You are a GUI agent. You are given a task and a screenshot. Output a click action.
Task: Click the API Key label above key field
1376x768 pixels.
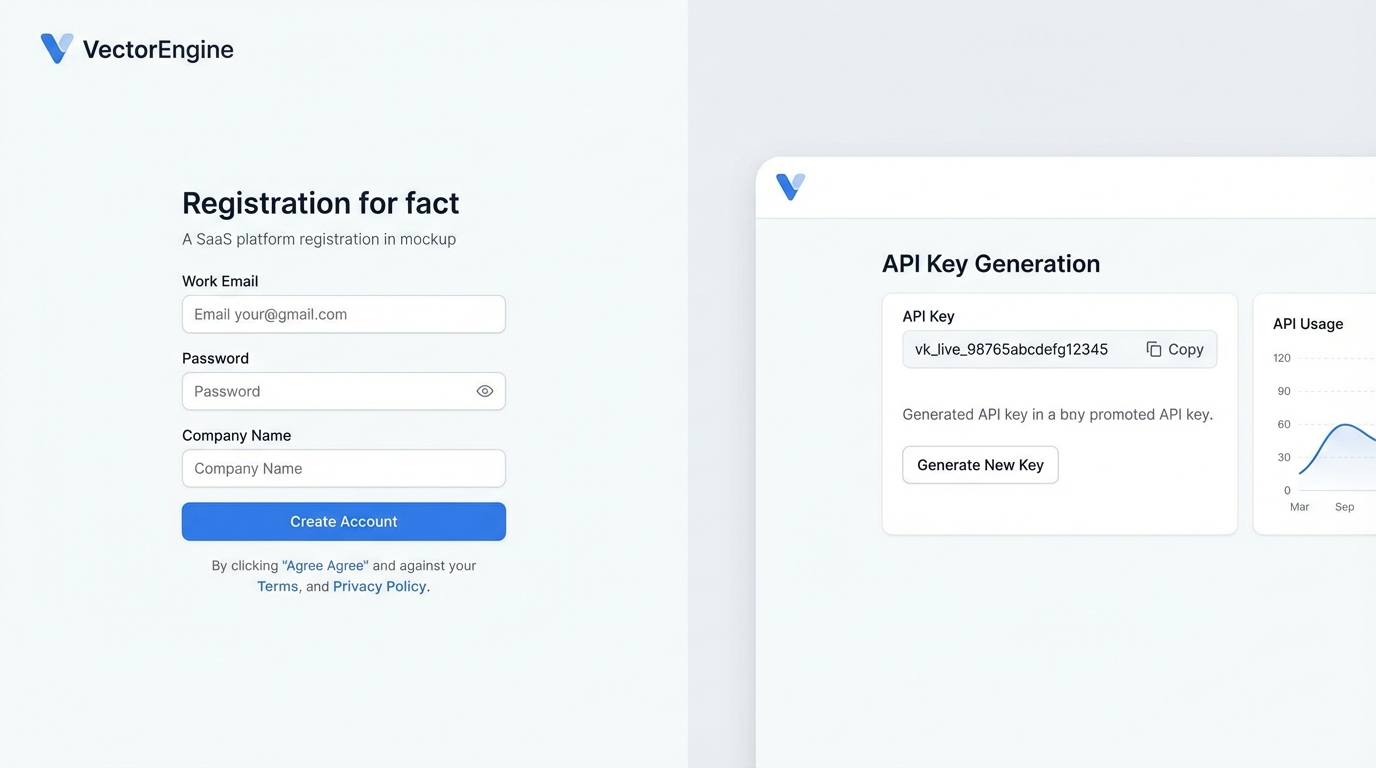point(928,316)
